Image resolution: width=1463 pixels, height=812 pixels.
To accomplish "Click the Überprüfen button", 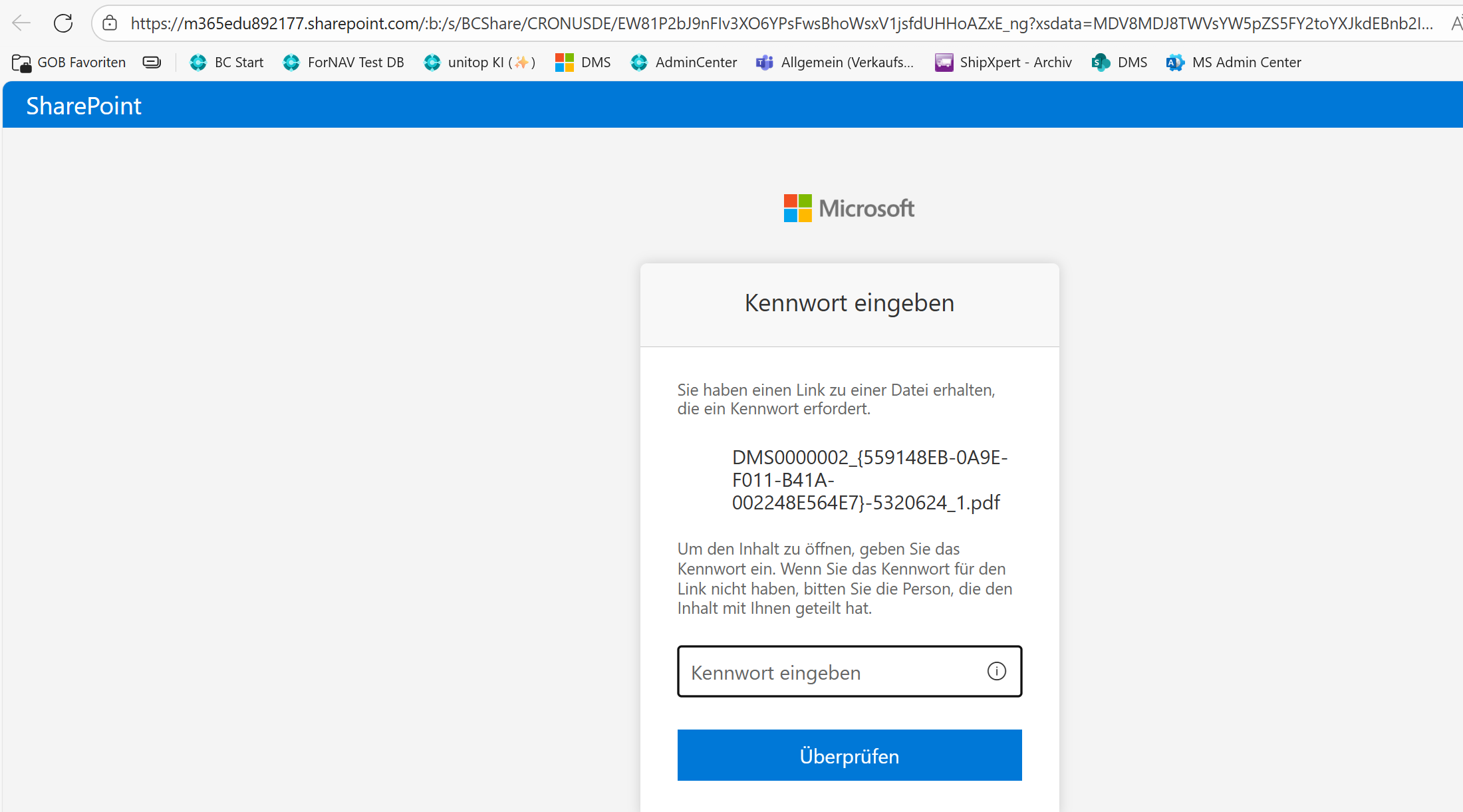I will tap(849, 755).
